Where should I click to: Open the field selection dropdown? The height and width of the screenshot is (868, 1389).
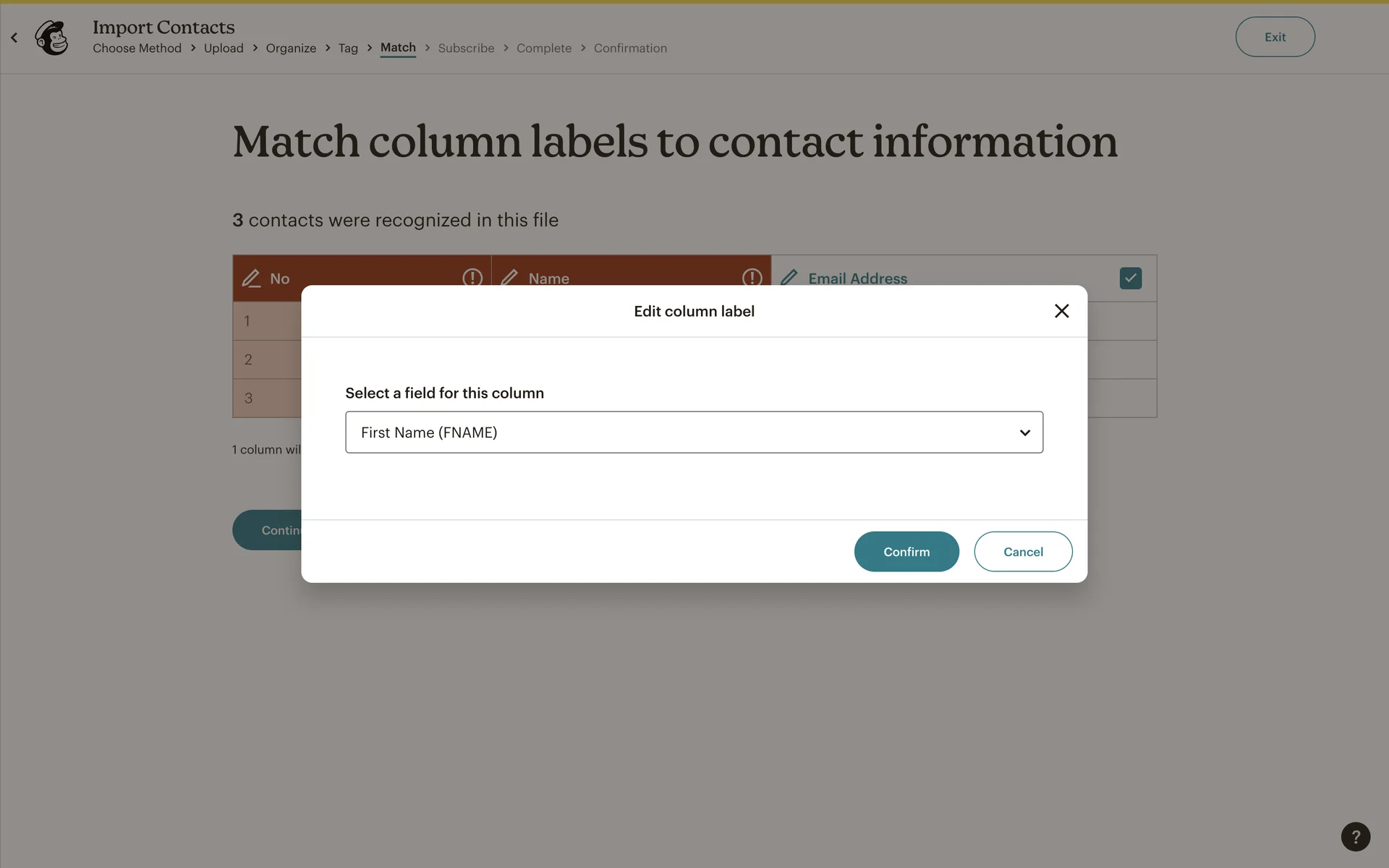pos(693,433)
